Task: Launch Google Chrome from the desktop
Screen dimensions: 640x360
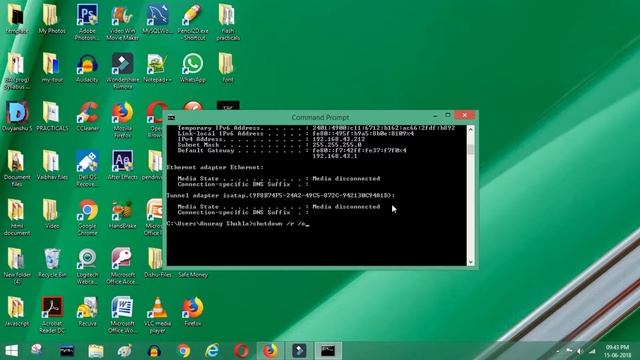Action: 87,217
